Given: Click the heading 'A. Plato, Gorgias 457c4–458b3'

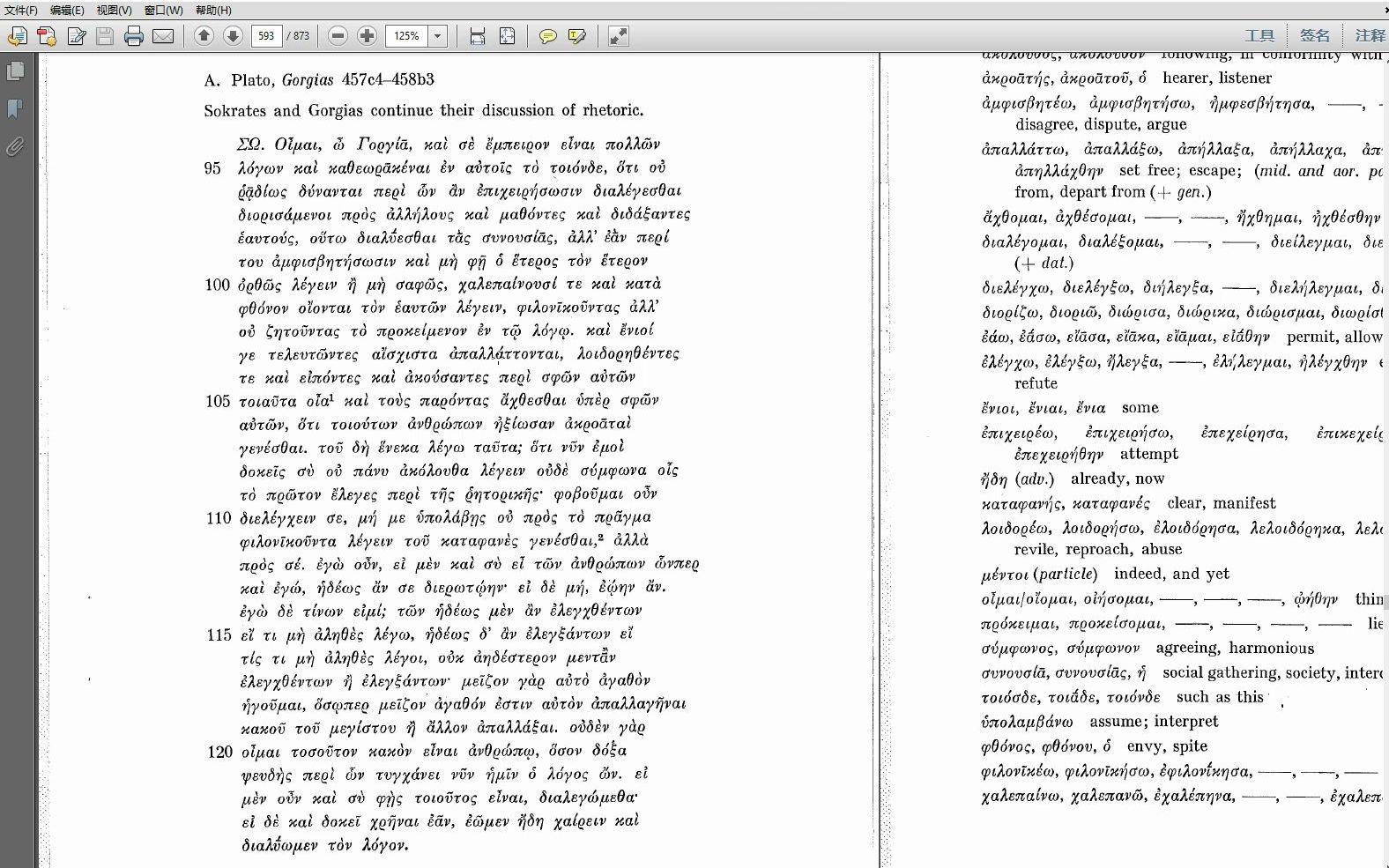Looking at the screenshot, I should coord(319,80).
